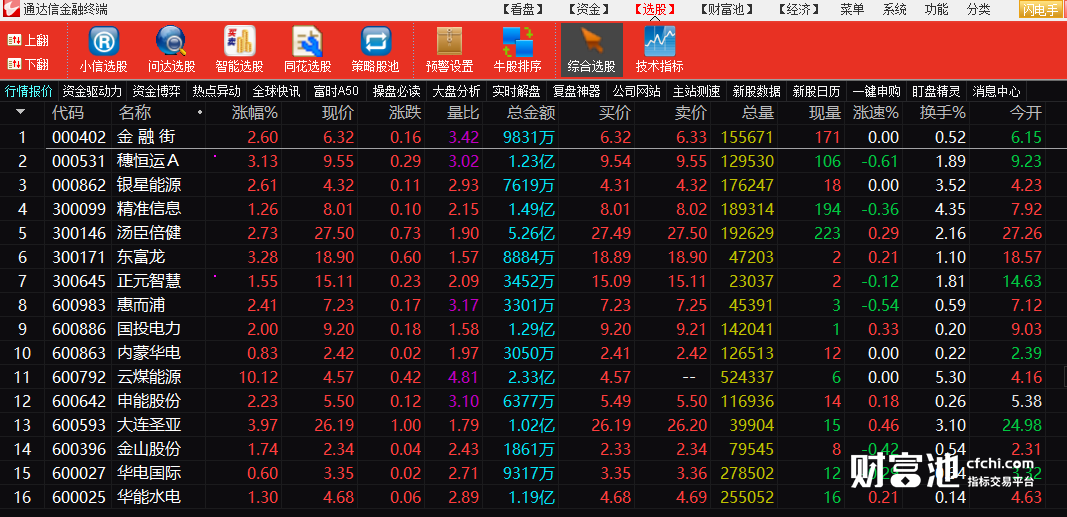Image resolution: width=1067 pixels, height=517 pixels.
Task: Page down with 下翻 button
Action: (29, 65)
